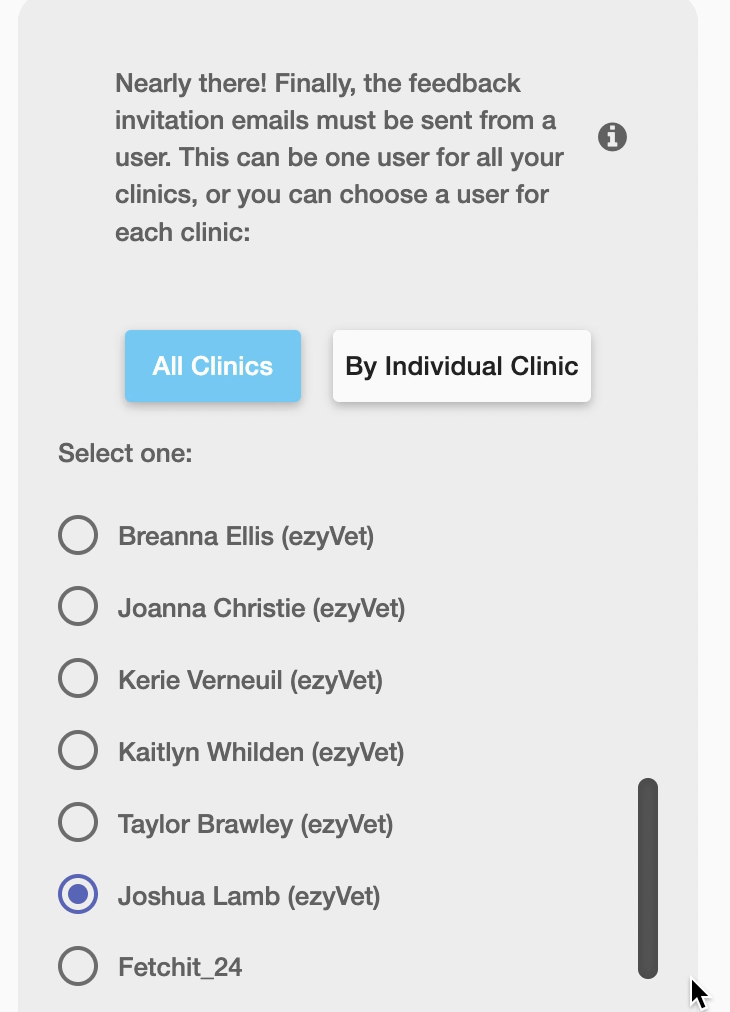Click the Select one heading
This screenshot has height=1012, width=730.
coord(125,453)
